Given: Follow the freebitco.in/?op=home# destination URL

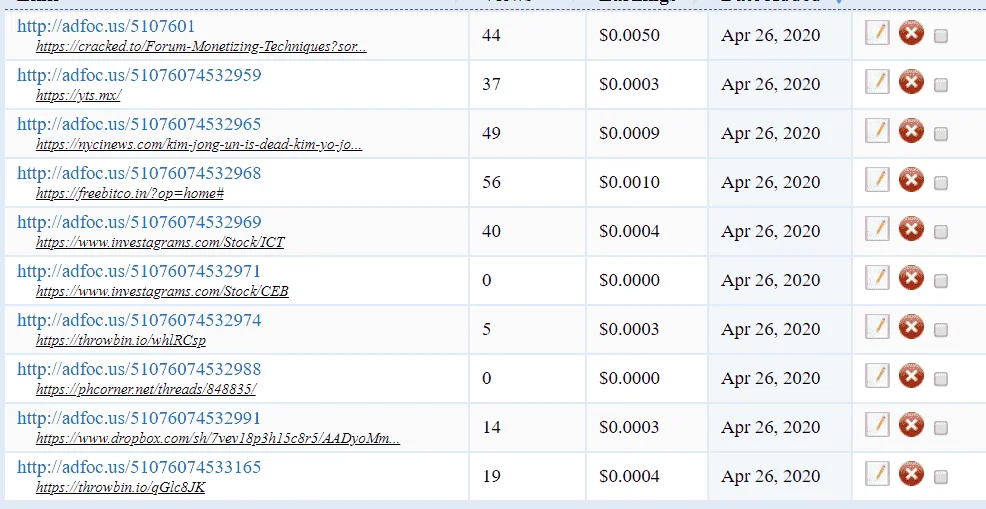Looking at the screenshot, I should coord(130,194).
